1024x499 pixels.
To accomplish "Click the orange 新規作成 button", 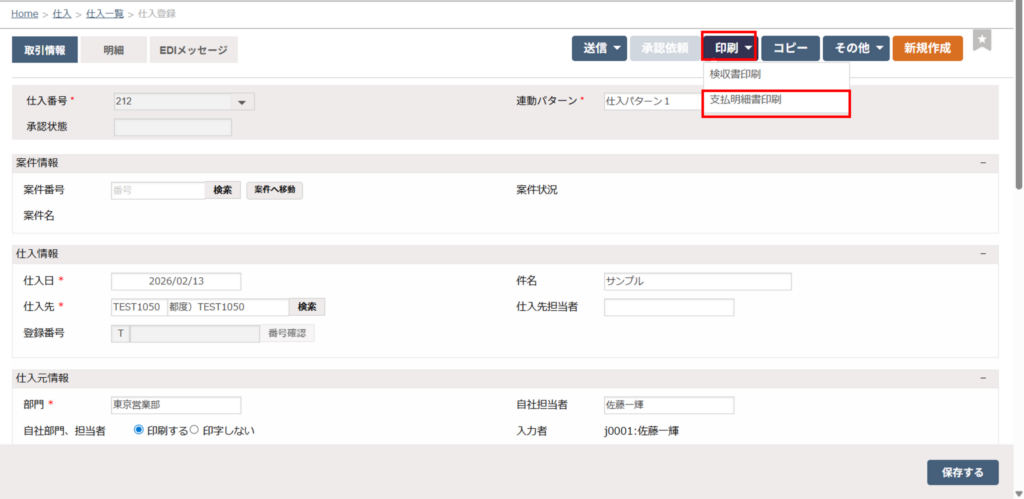I will point(927,48).
